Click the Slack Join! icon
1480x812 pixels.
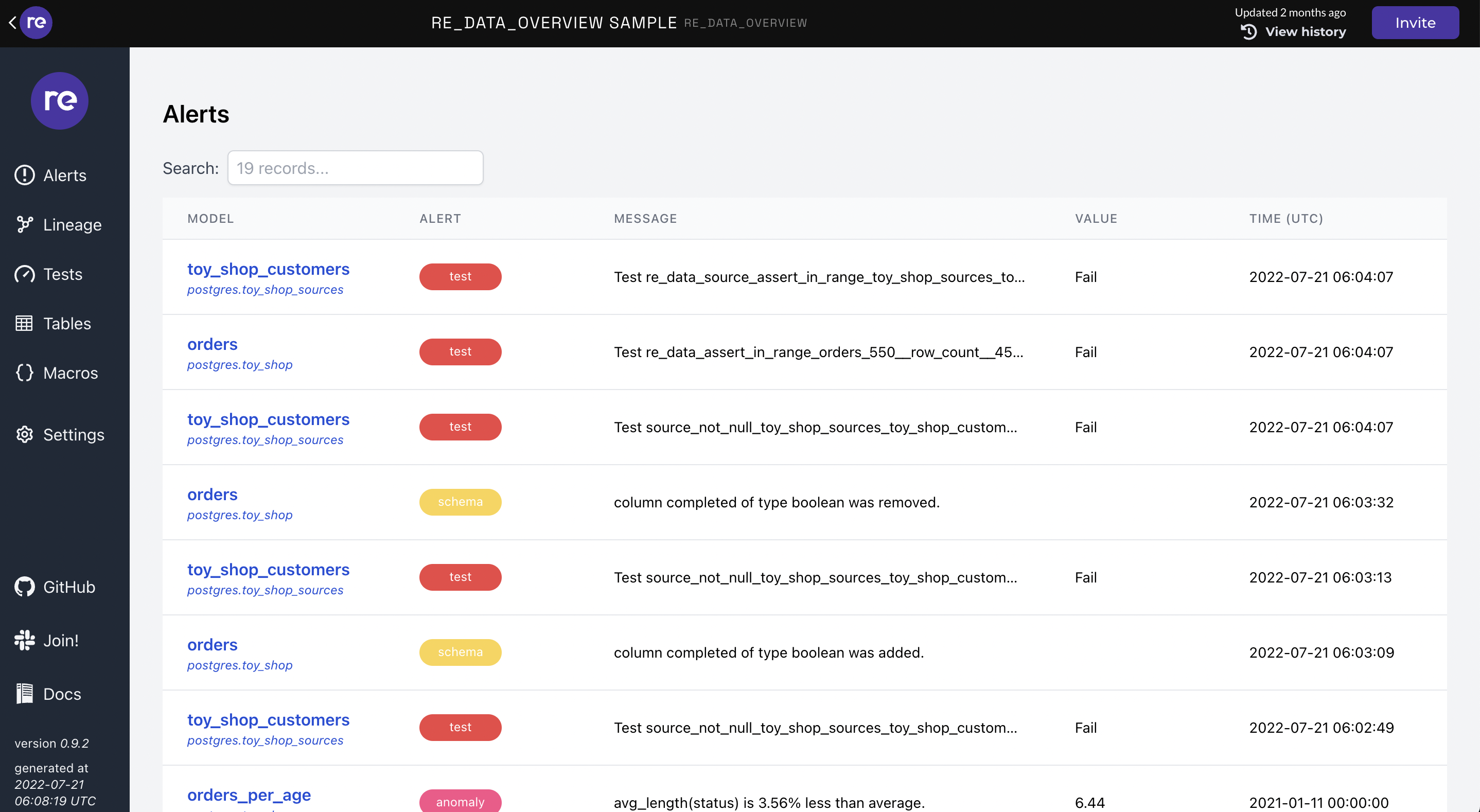(x=24, y=640)
